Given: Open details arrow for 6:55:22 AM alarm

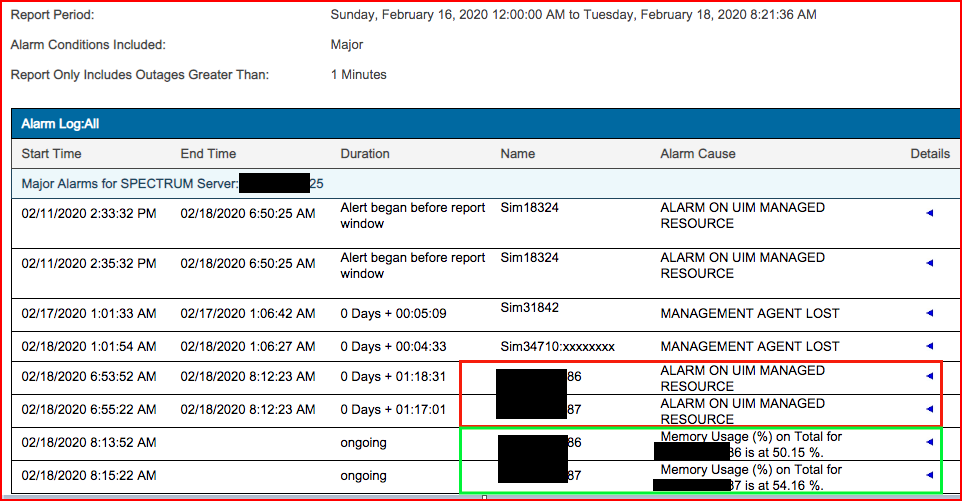Looking at the screenshot, I should pyautogui.click(x=930, y=409).
